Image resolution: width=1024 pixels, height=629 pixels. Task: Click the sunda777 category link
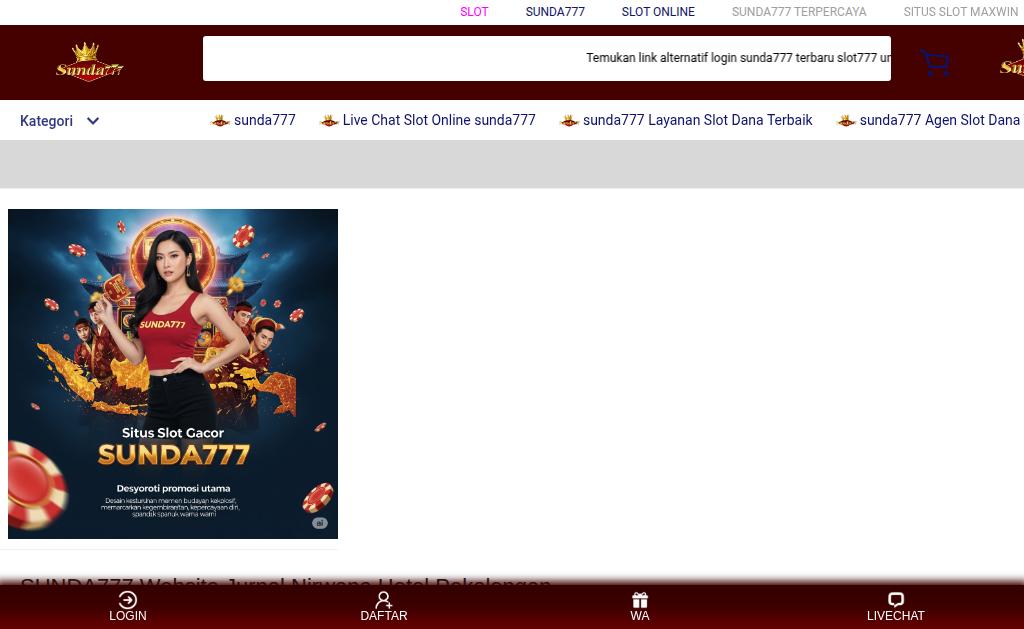264,120
